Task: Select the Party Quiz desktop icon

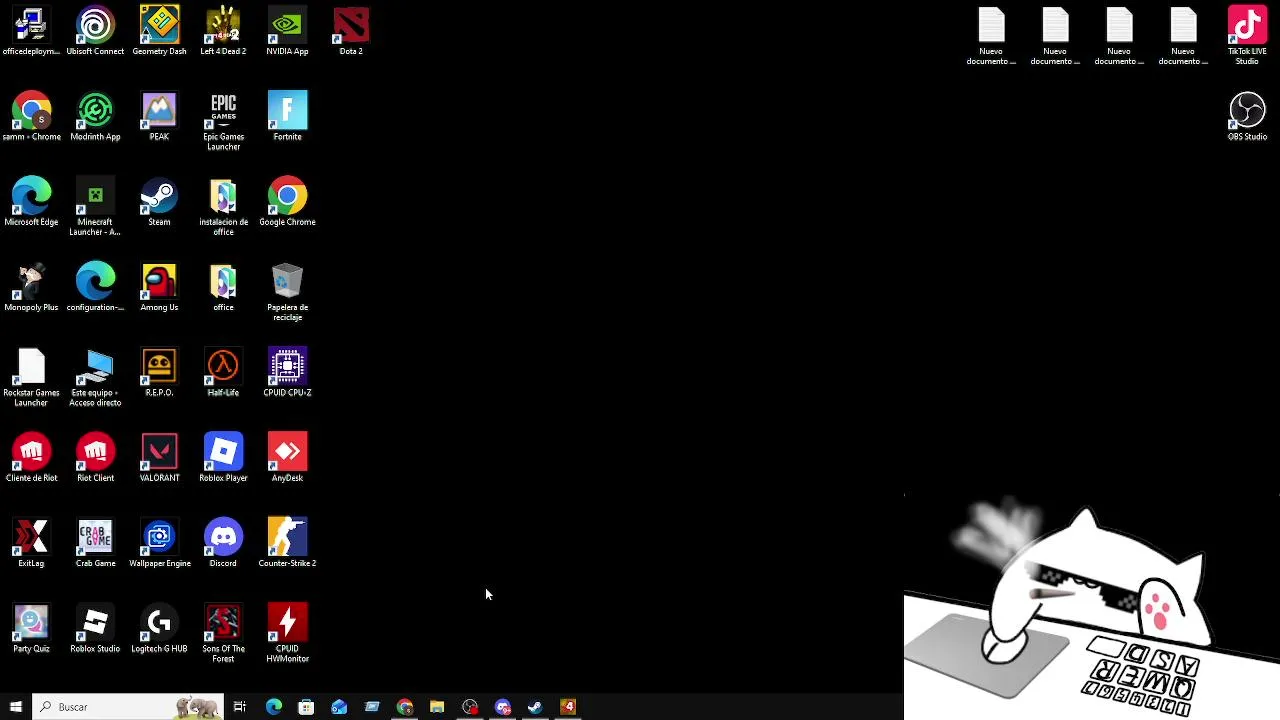Action: (x=31, y=629)
